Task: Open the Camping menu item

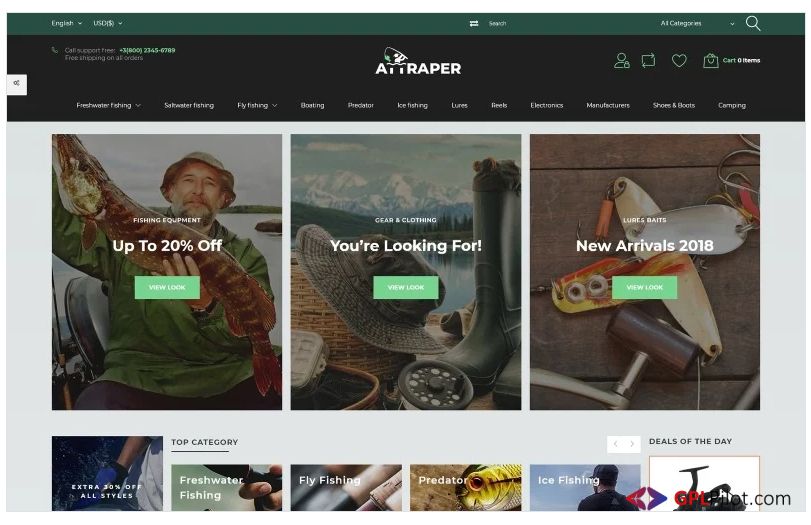Action: pyautogui.click(x=731, y=106)
